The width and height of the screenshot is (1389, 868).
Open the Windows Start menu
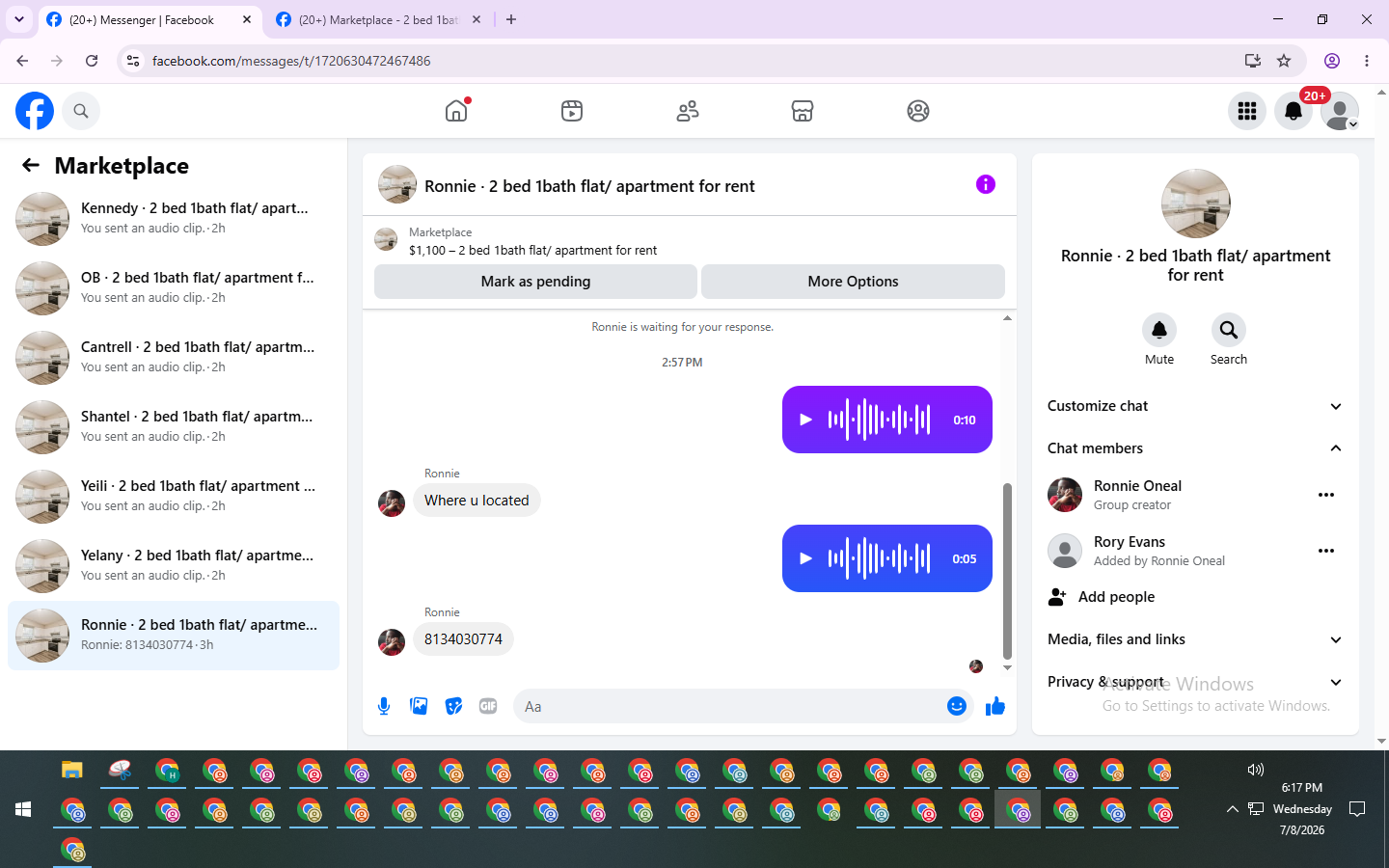(x=23, y=809)
